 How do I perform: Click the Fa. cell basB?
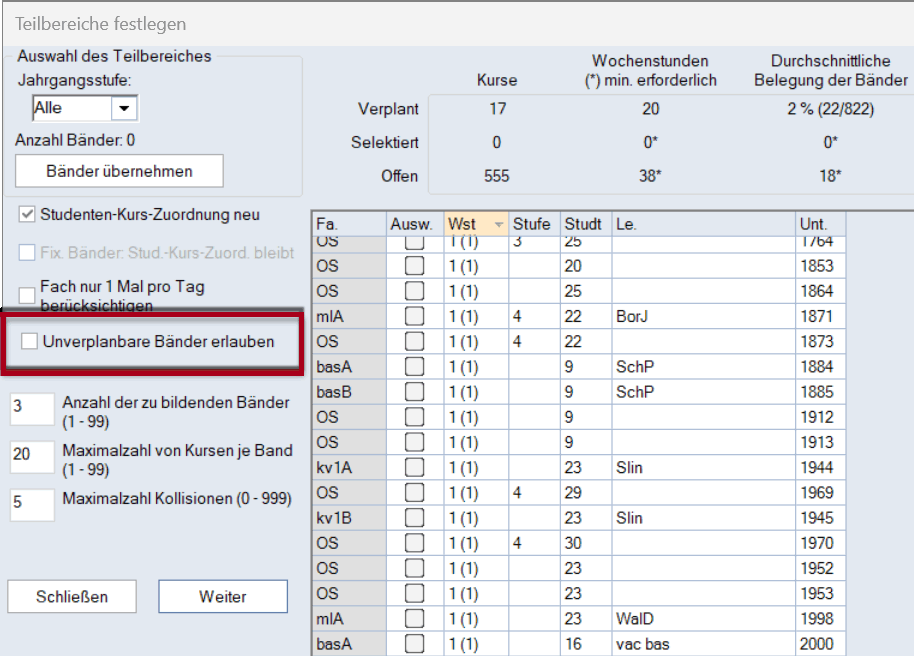click(350, 392)
